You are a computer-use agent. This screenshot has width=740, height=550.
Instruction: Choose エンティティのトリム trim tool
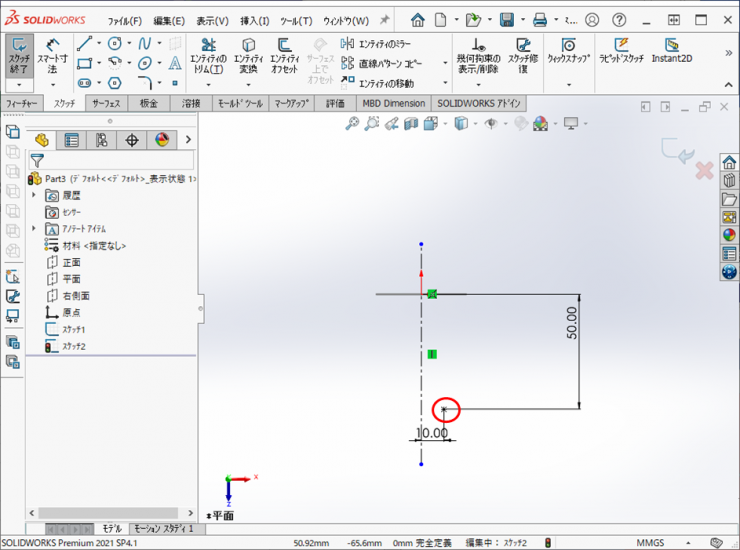point(208,58)
